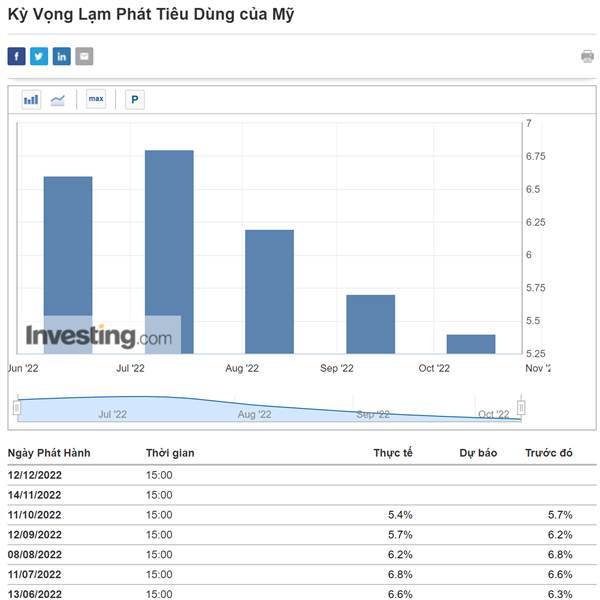Click the 12/12/2022 release date row
600x600 pixels.
pyautogui.click(x=35, y=474)
